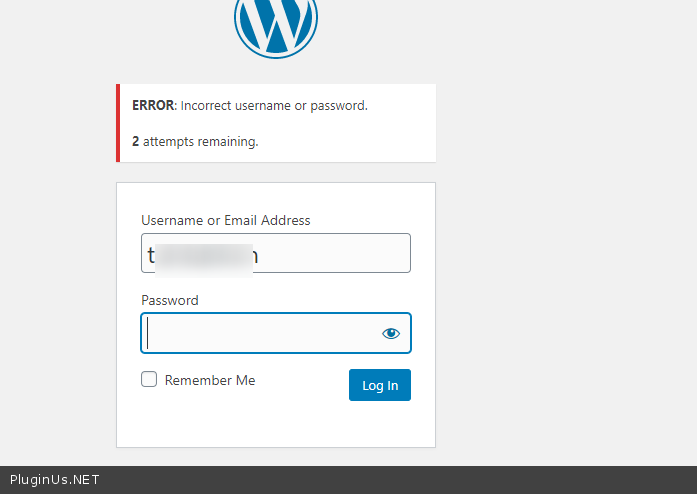
Task: Place cursor after first letter t in username
Action: pyautogui.click(x=156, y=255)
